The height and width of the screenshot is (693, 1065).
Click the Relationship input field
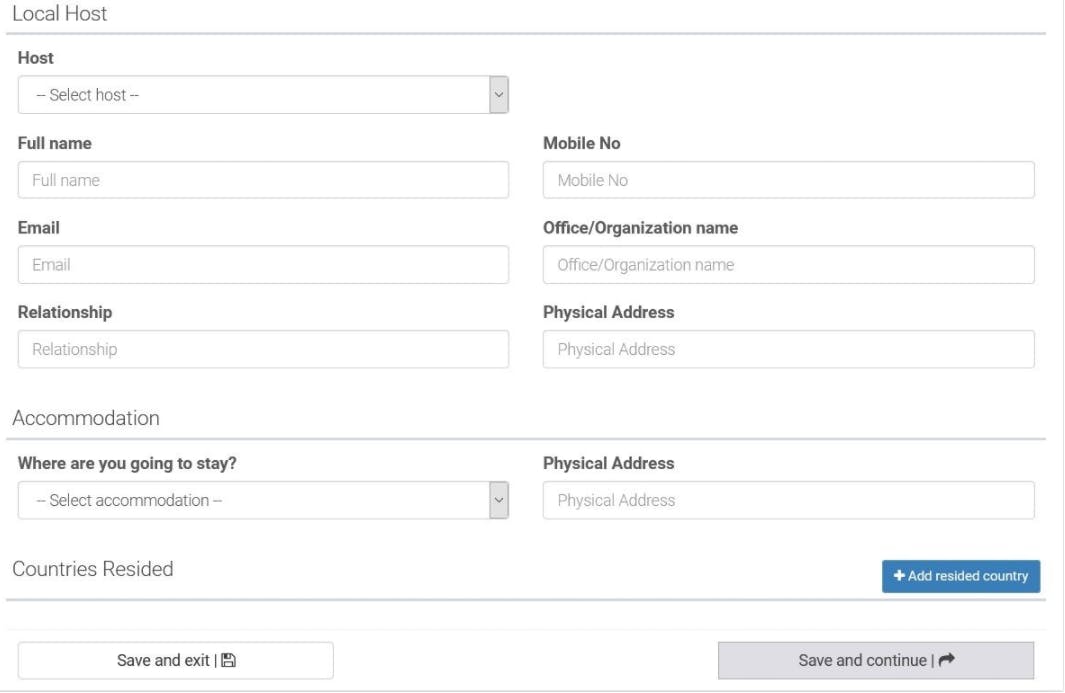click(x=263, y=349)
